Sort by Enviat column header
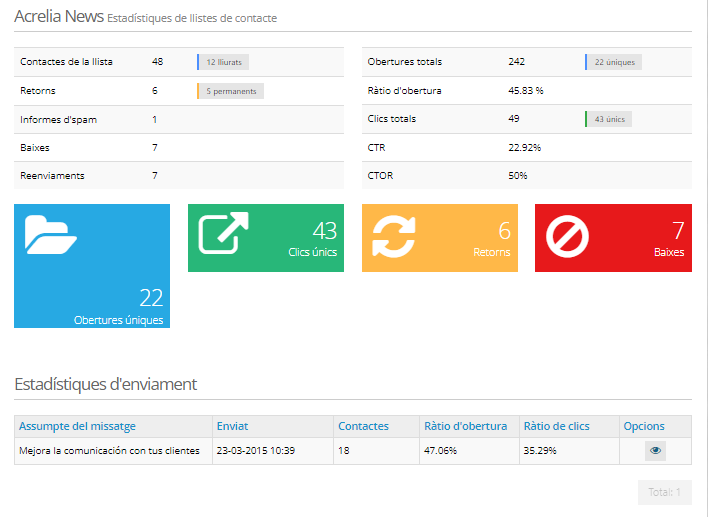The image size is (708, 517). pos(232,426)
